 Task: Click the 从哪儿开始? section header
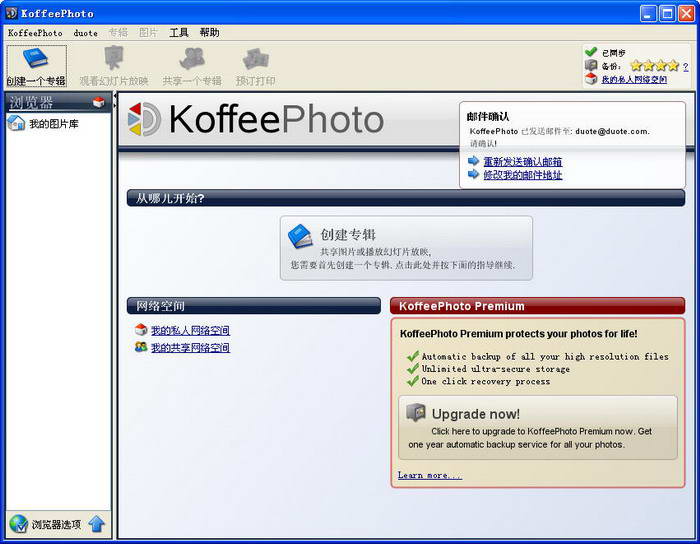click(x=406, y=198)
